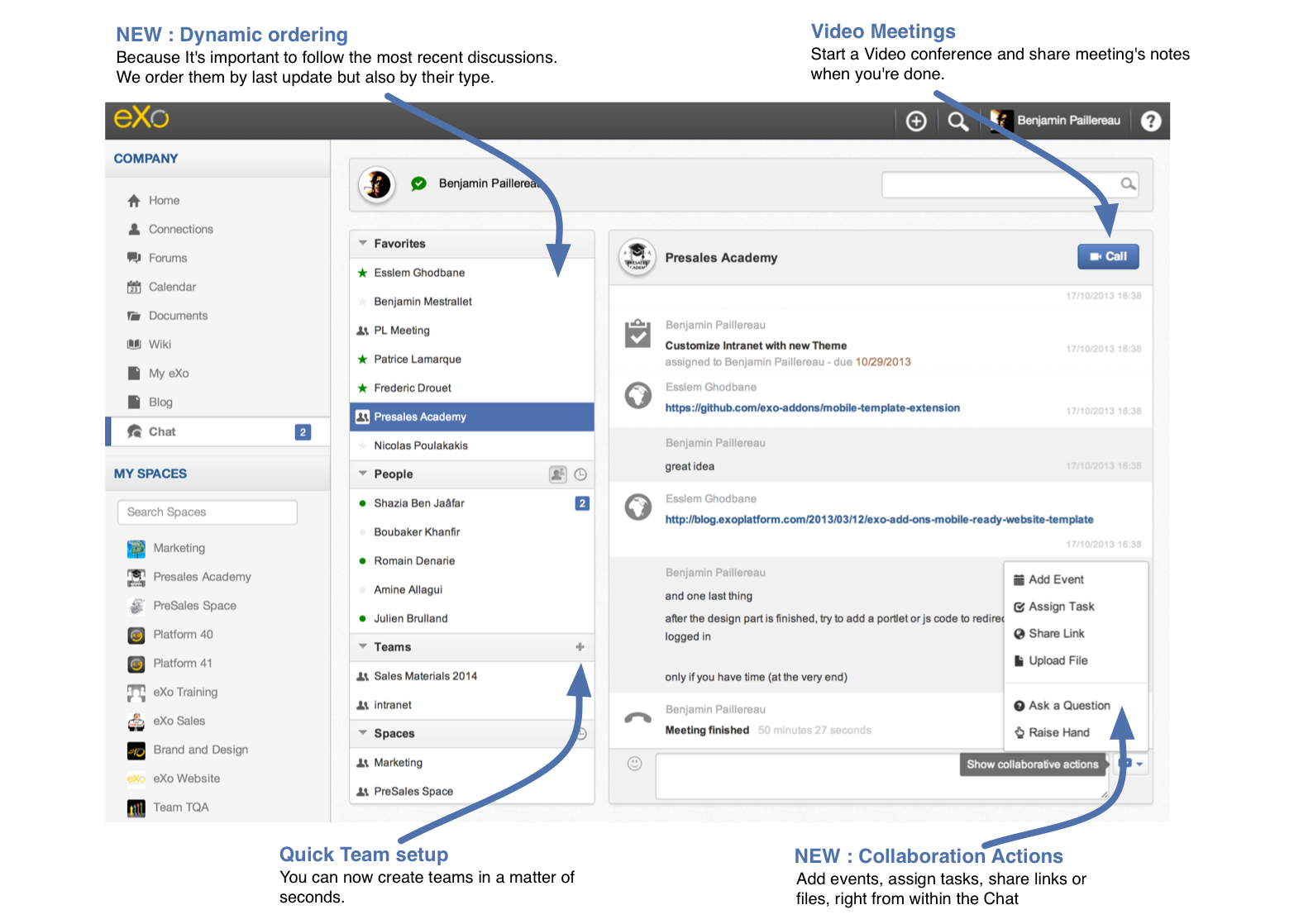Open Brand and Design space
The height and width of the screenshot is (924, 1294).
[200, 750]
